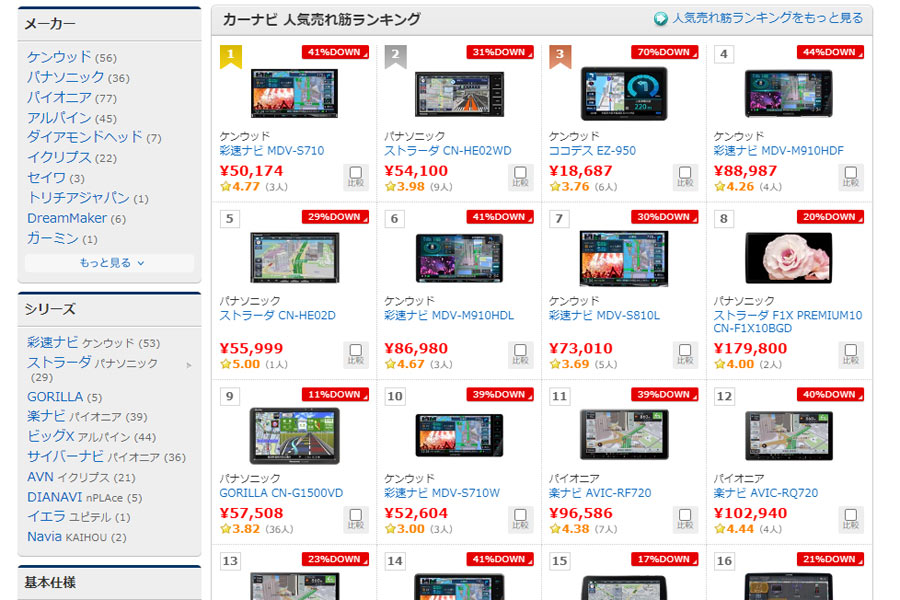The height and width of the screenshot is (600, 900).
Task: Open the 楽ナビ AVIC-RQ720 product link
Action: [x=766, y=493]
